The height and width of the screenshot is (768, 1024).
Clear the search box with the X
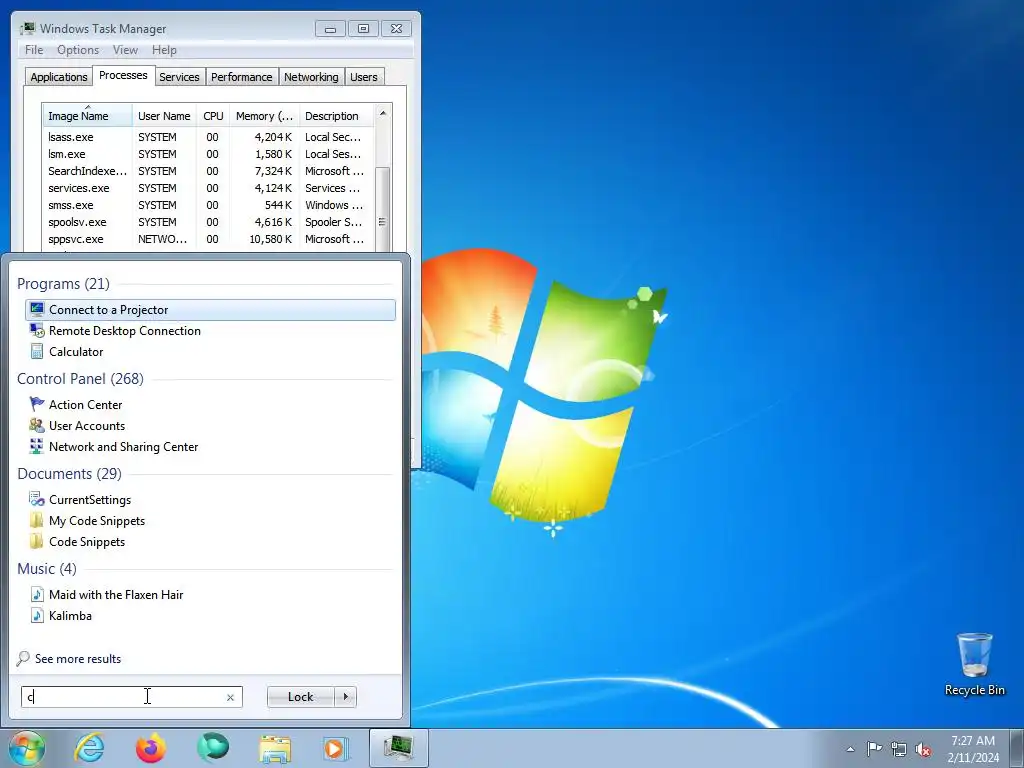tap(230, 697)
